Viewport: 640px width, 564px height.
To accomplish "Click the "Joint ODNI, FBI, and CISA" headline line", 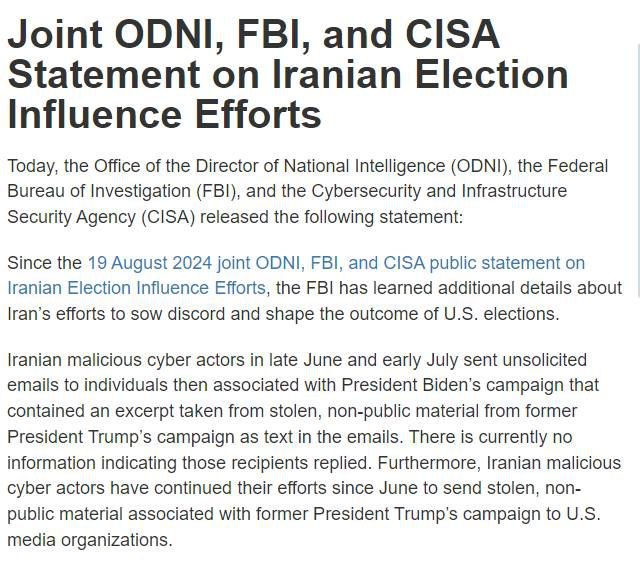I will (253, 36).
